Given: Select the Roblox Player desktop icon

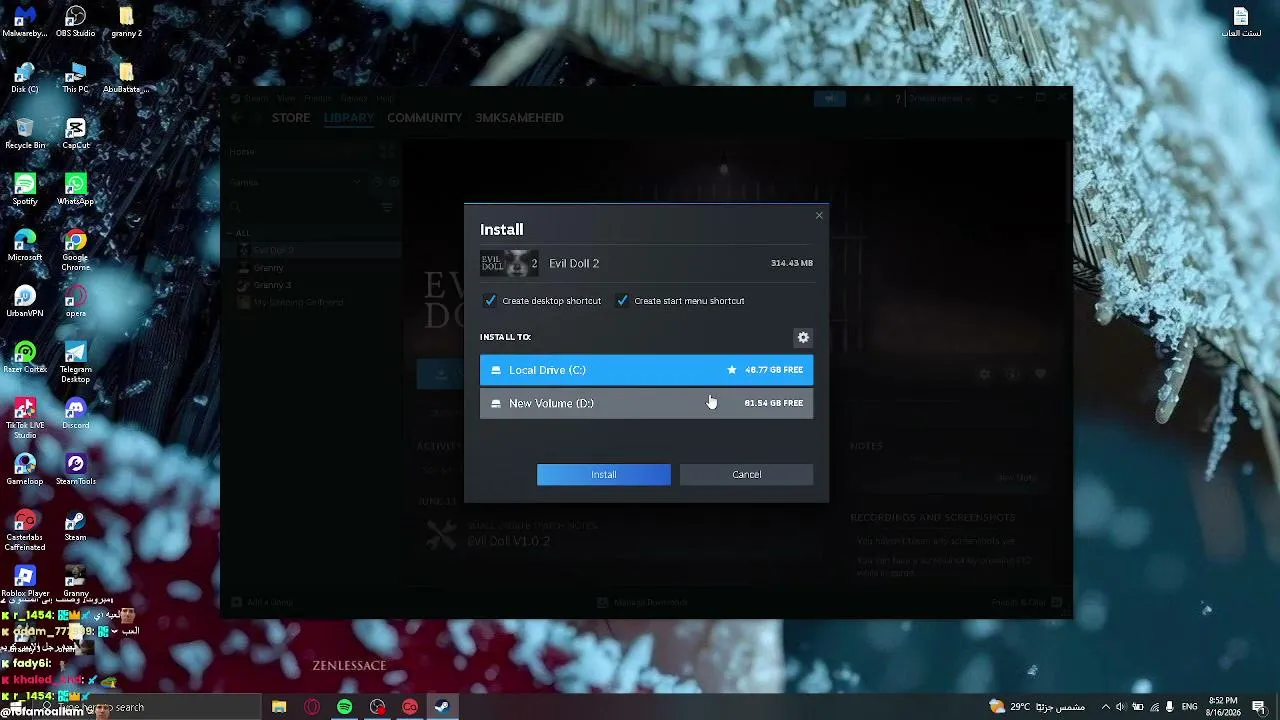Looking at the screenshot, I should pyautogui.click(x=25, y=582).
